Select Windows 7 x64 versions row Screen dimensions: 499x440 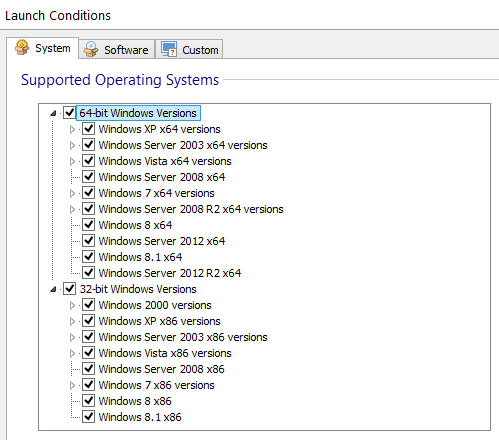tap(157, 193)
